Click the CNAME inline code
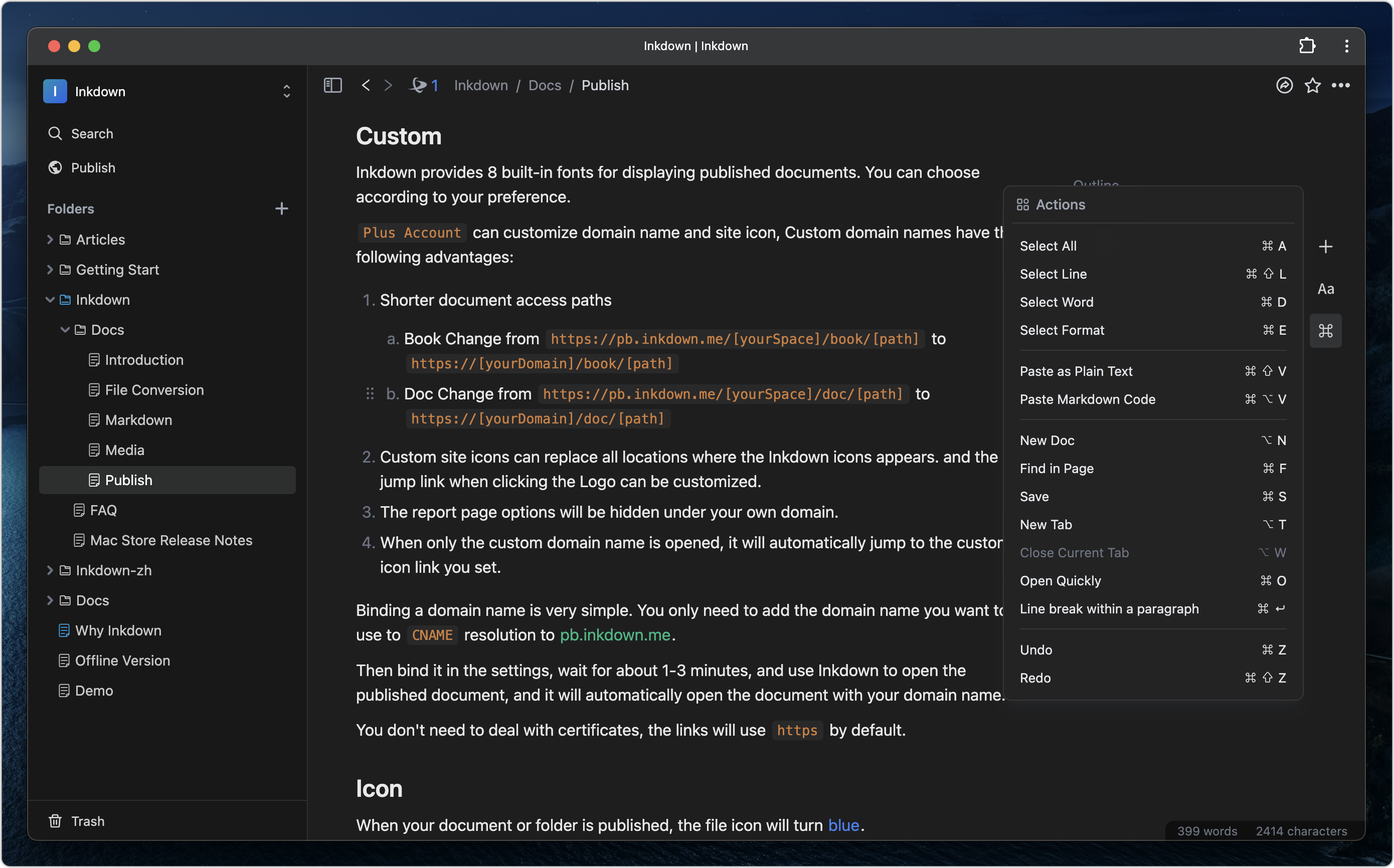The image size is (1394, 868). pos(432,635)
